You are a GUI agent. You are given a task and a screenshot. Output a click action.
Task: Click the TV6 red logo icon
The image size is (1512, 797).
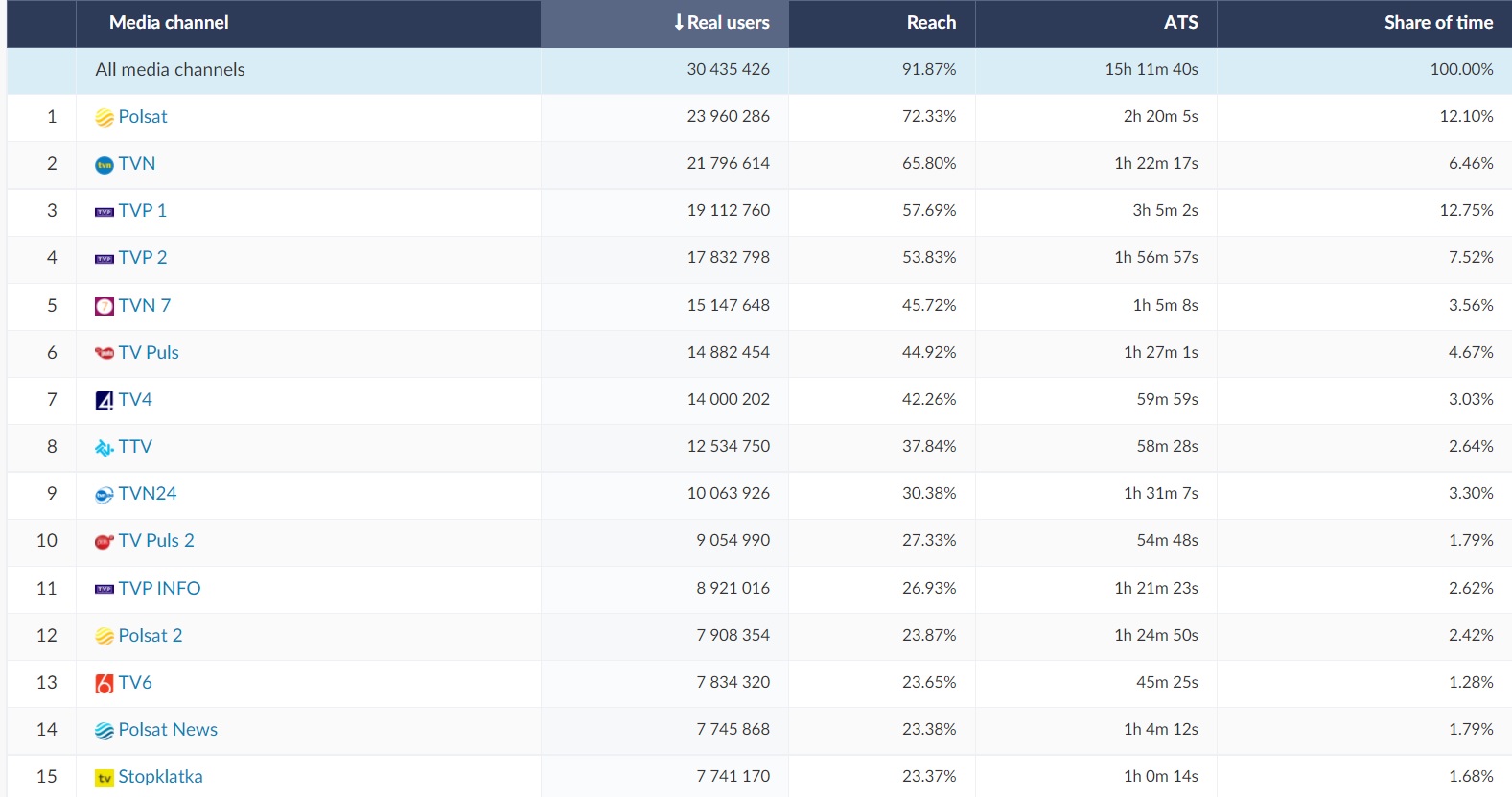[105, 683]
